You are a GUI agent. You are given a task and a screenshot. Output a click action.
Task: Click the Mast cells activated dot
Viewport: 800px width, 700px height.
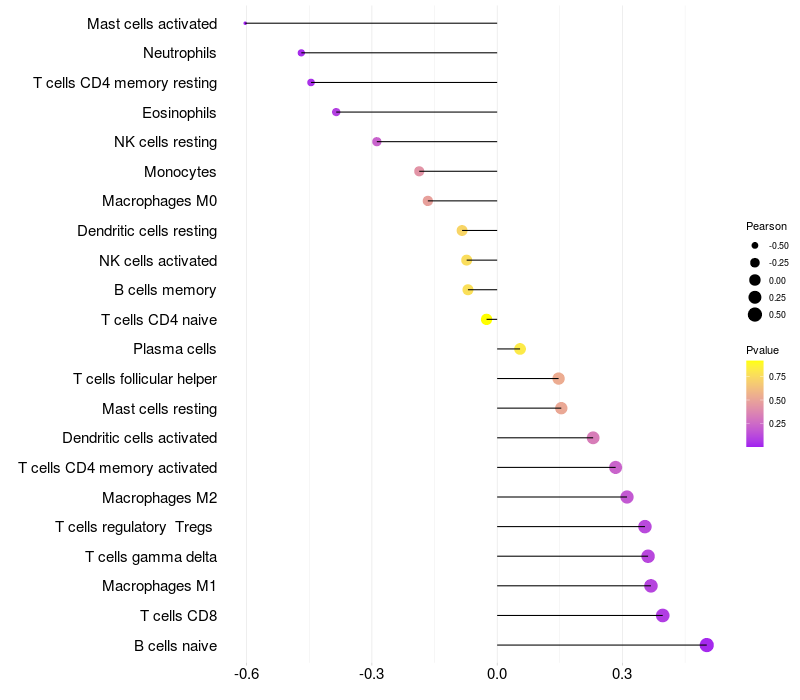click(x=245, y=23)
